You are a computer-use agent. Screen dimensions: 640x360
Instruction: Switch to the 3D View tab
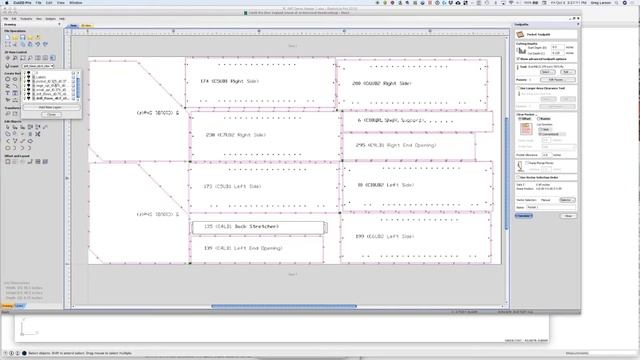pos(86,26)
